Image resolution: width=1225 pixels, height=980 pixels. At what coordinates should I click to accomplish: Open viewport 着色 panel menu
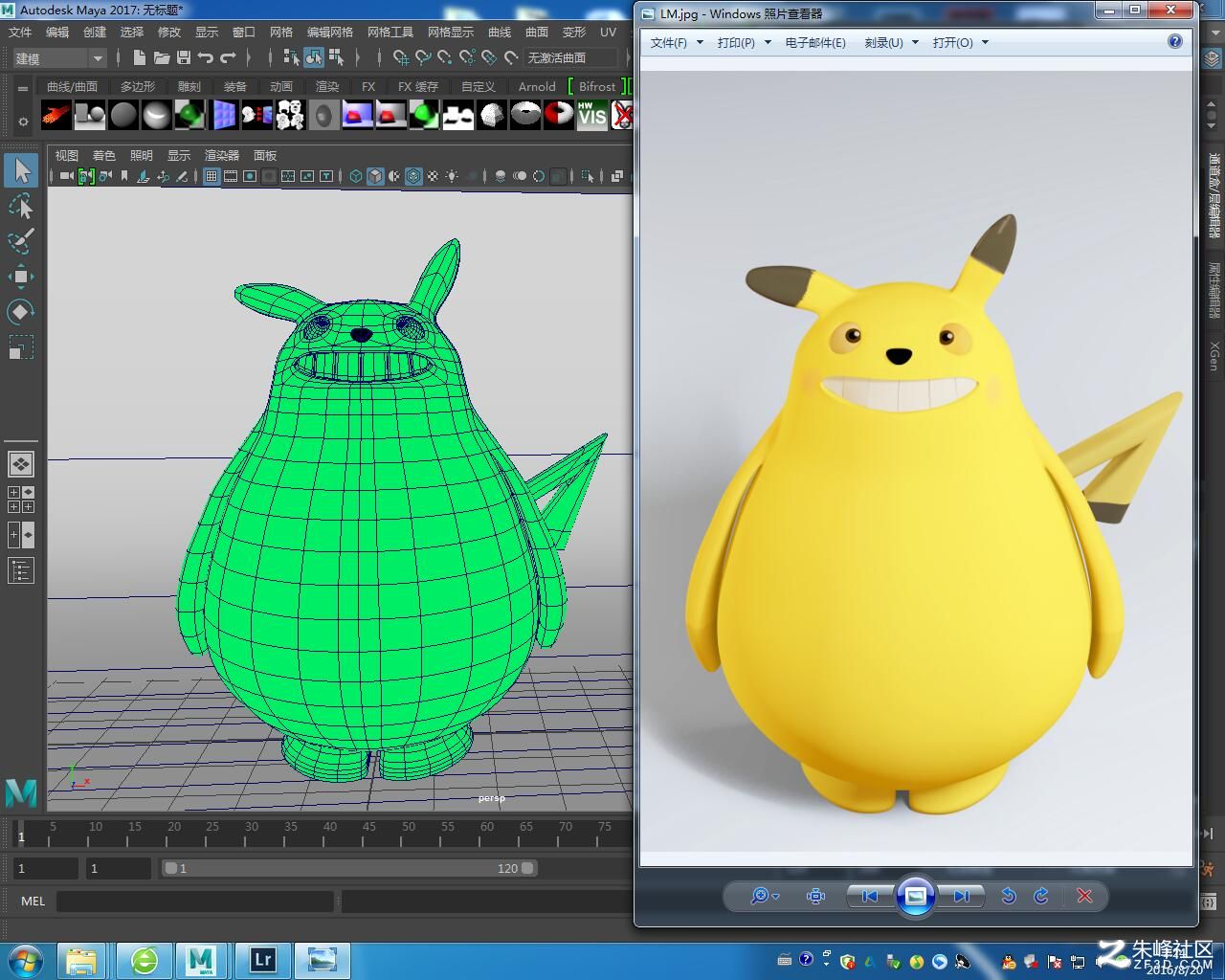[103, 155]
